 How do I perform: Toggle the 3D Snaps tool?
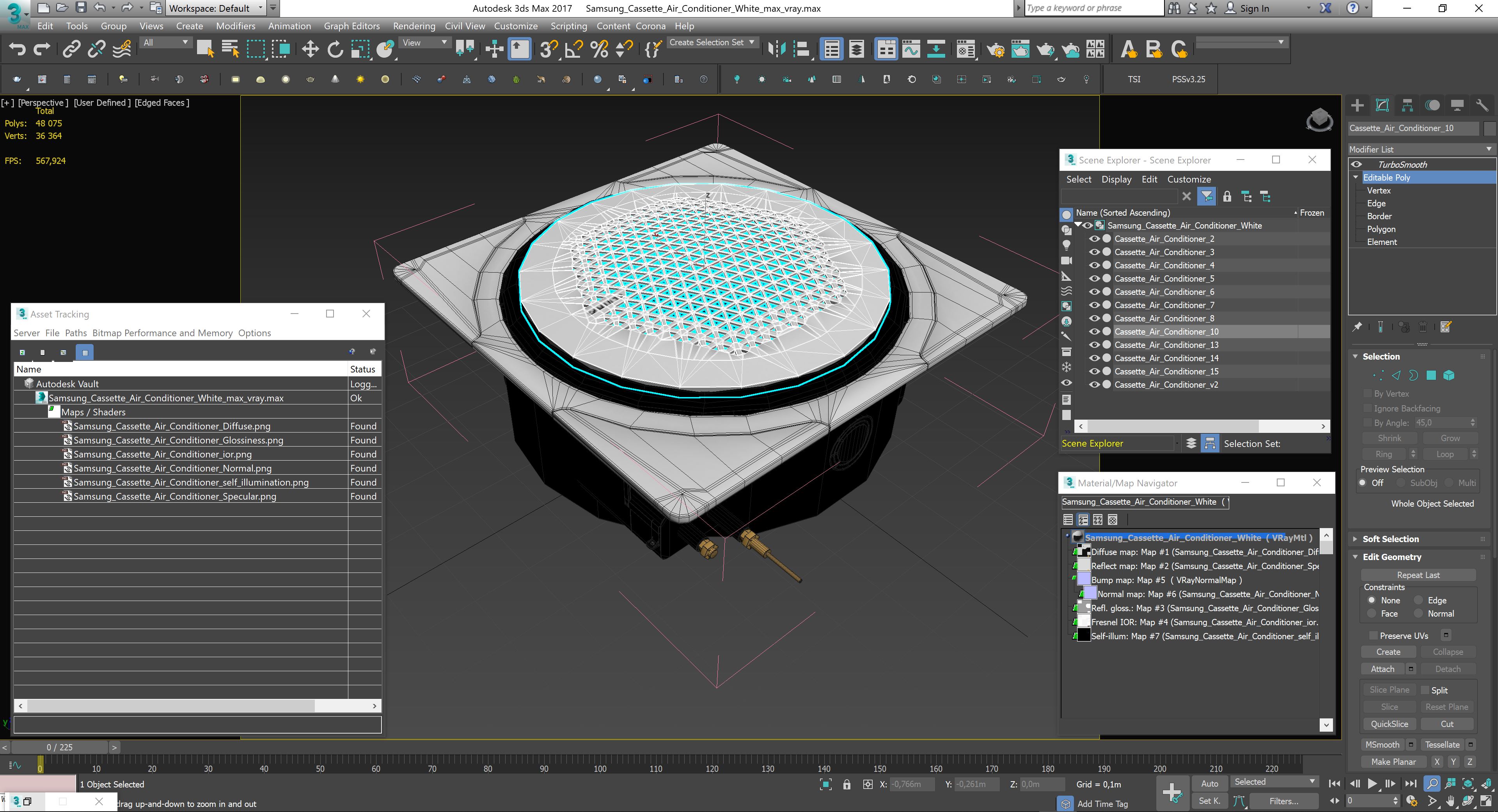click(x=548, y=50)
